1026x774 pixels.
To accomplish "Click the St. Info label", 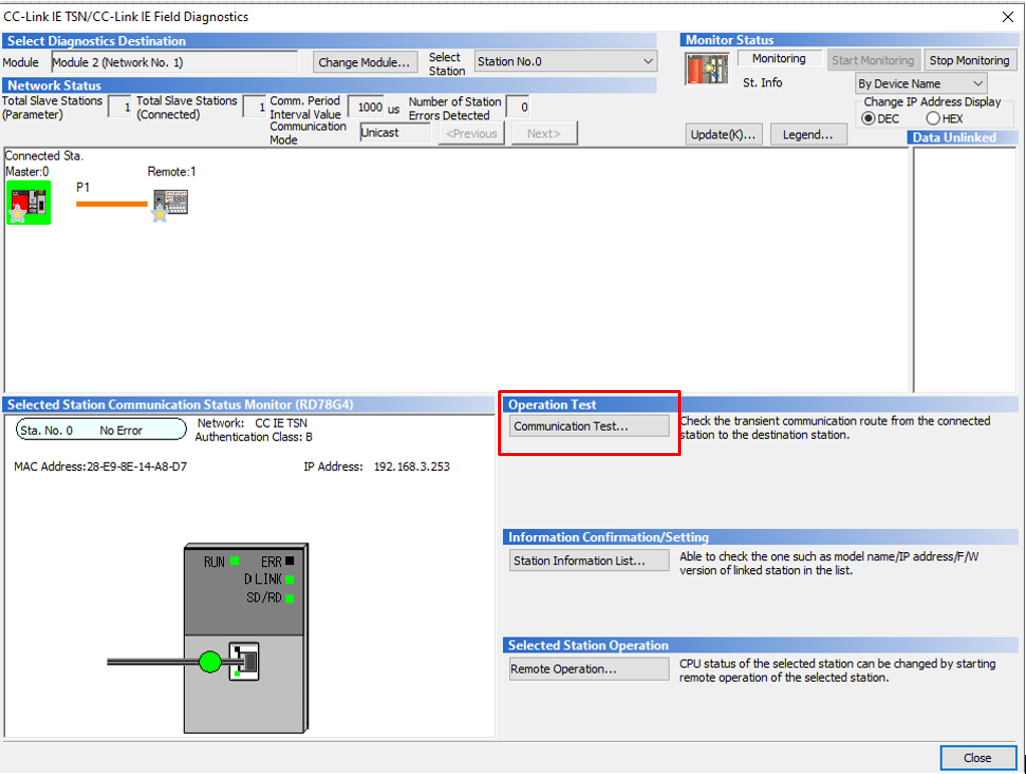I will [762, 83].
